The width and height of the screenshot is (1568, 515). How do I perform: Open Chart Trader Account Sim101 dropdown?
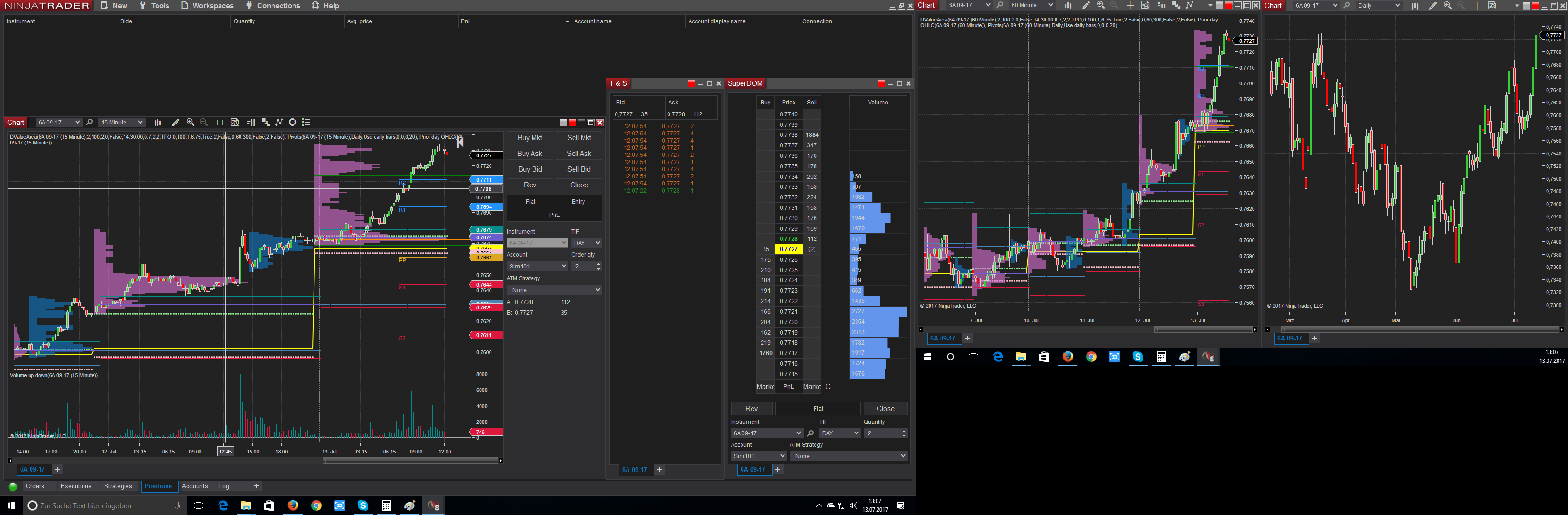[x=537, y=266]
